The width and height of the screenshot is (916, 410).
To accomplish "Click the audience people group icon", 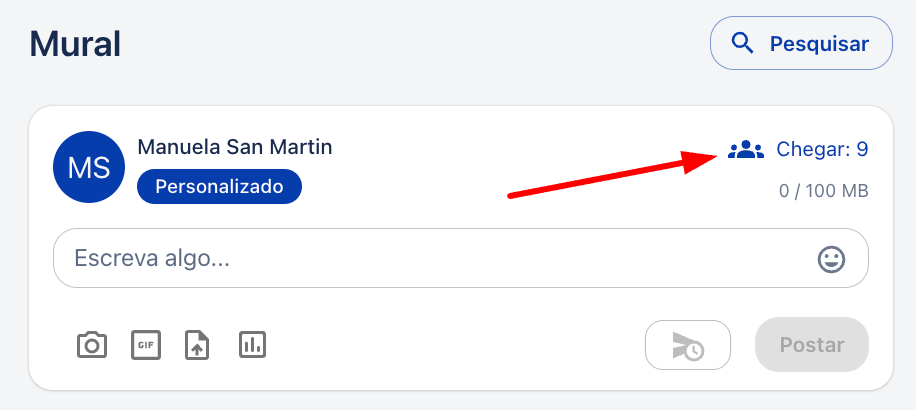I will [x=745, y=150].
